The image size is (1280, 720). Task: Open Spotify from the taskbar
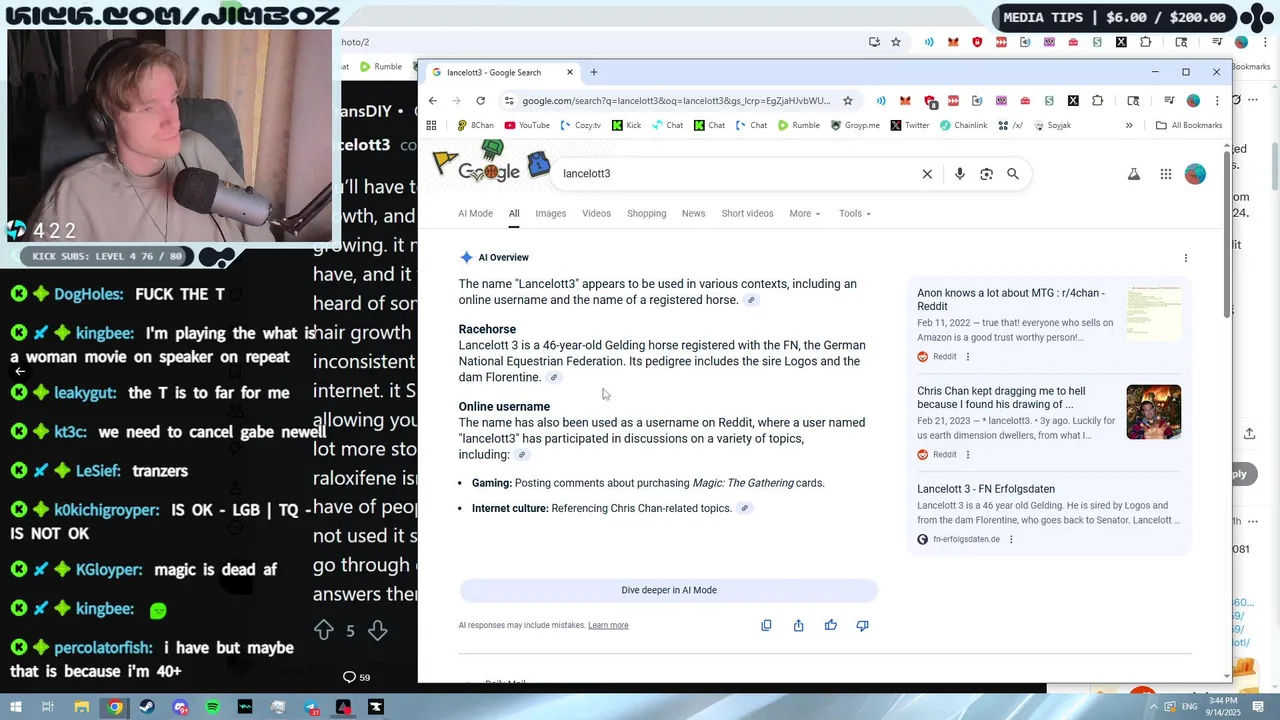(x=213, y=707)
